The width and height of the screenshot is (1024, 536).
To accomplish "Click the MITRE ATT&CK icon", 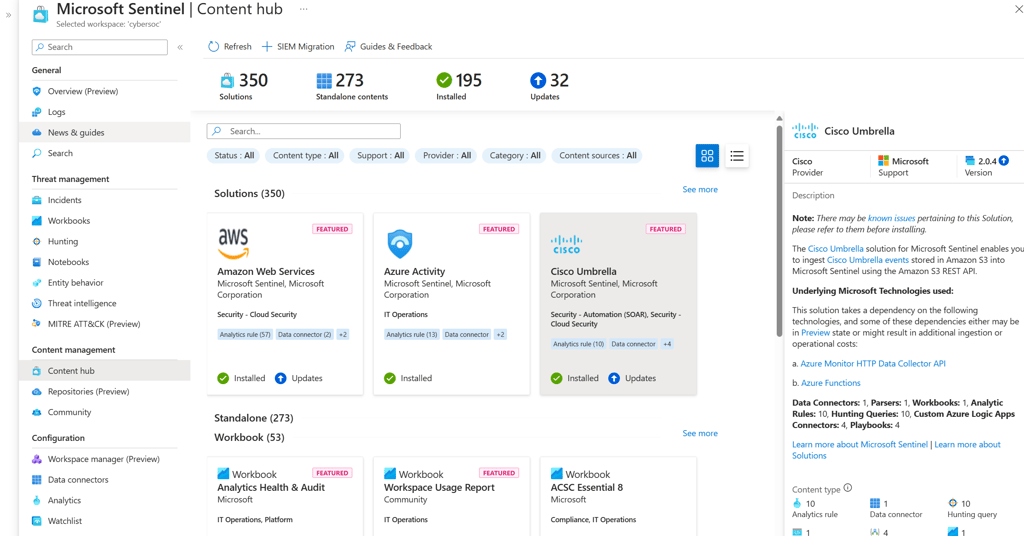I will pos(37,324).
